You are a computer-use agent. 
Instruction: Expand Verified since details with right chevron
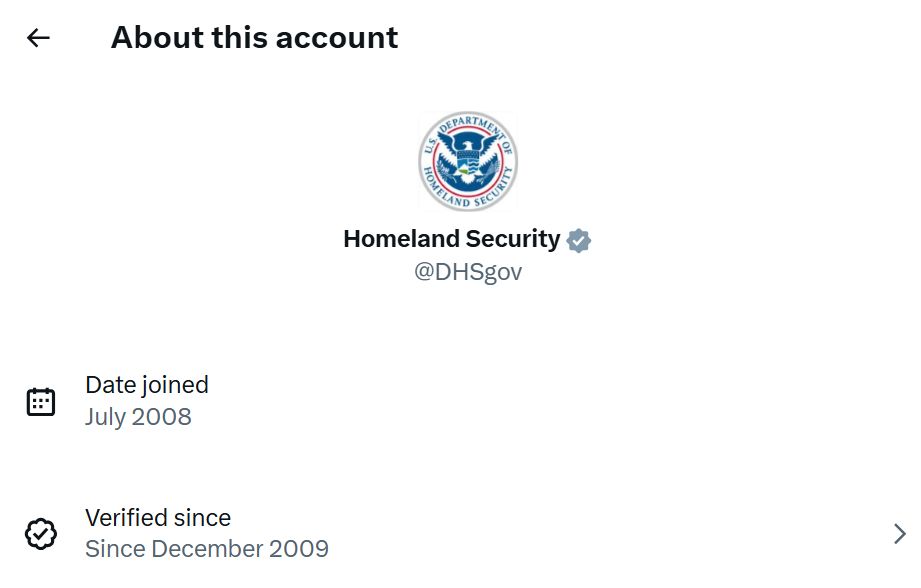tap(900, 534)
